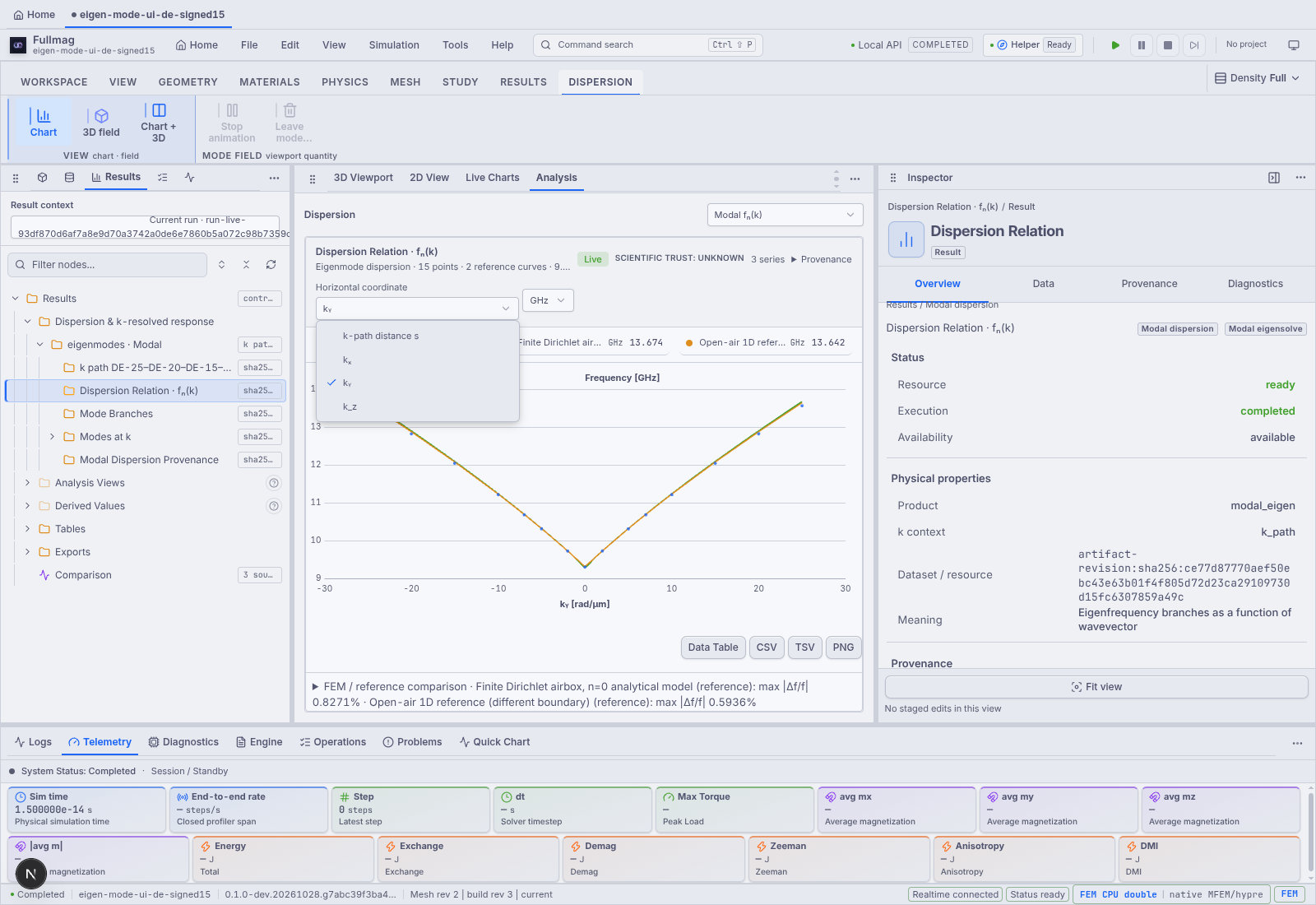Screen dimensions: 1316x905
Task: Start simulation with the green play icon
Action: (x=1115, y=45)
